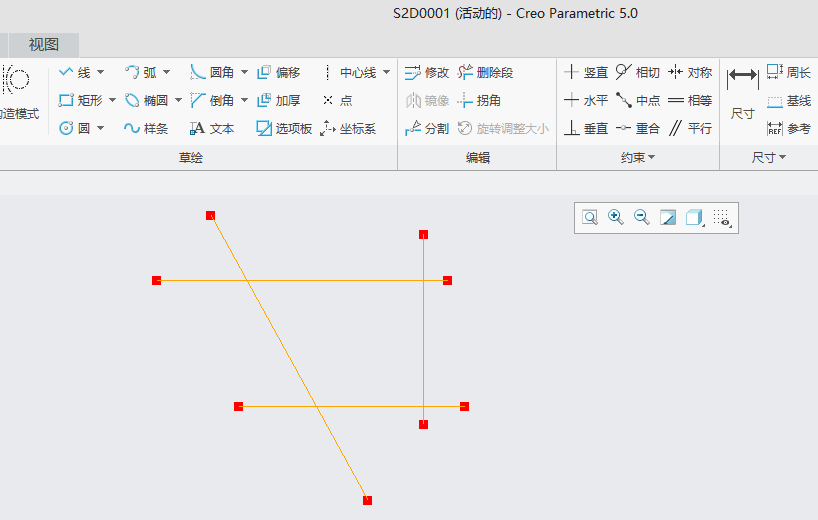Apply the 相切 (Tangent) constraint
818x520 pixels.
(x=637, y=72)
